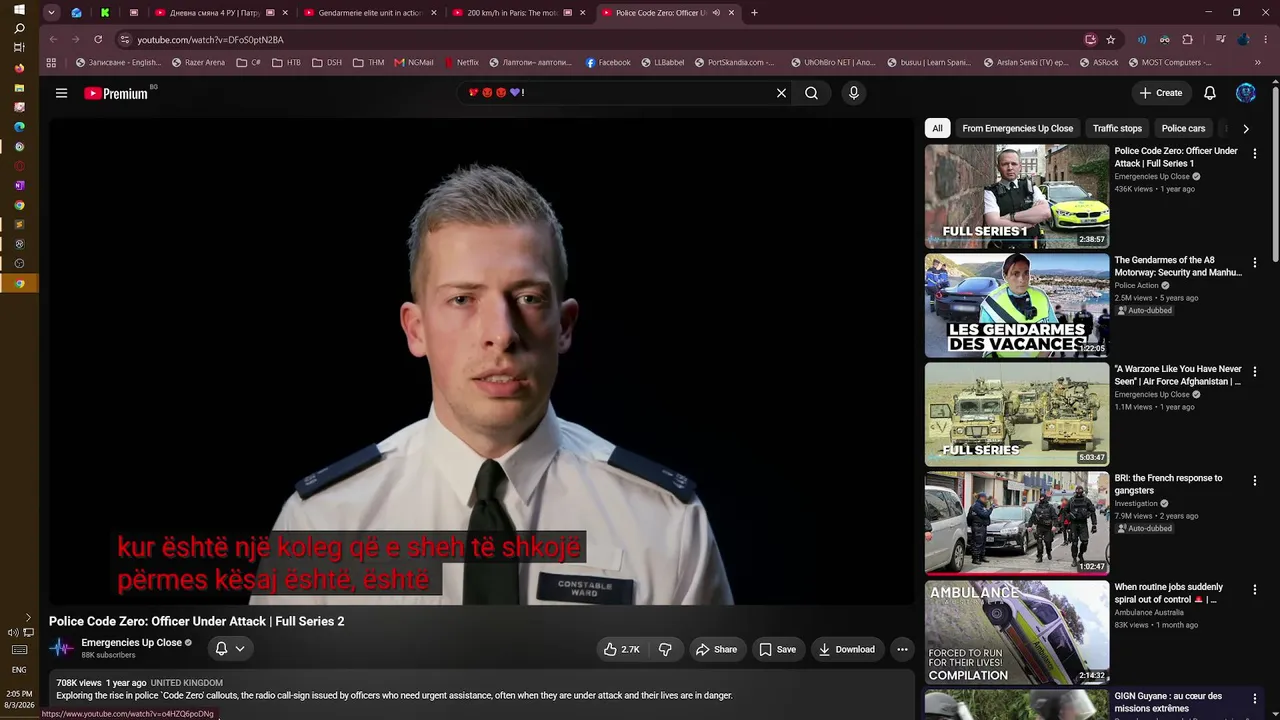Go back to previous page

53,40
